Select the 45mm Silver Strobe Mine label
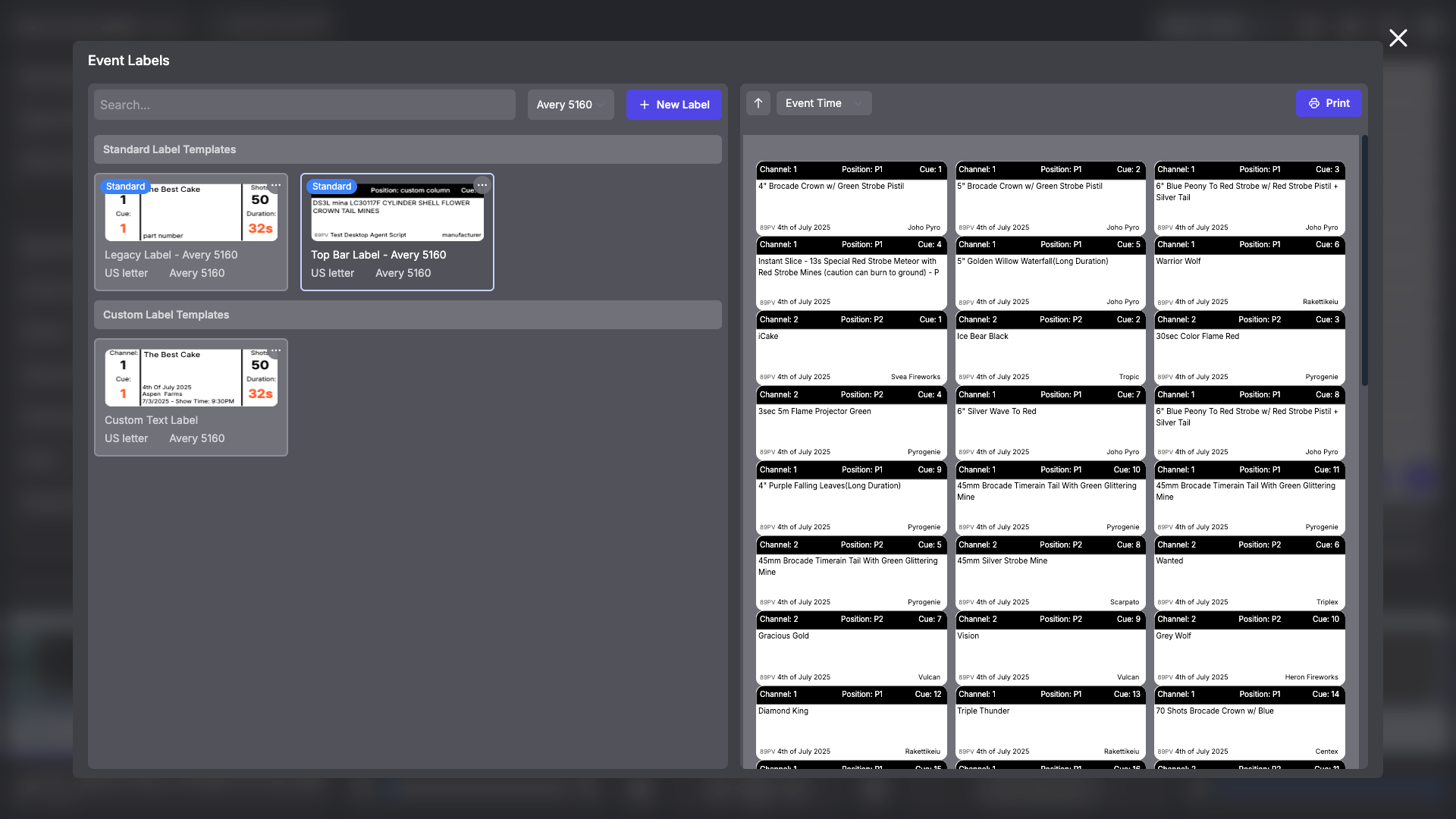 tap(1050, 573)
